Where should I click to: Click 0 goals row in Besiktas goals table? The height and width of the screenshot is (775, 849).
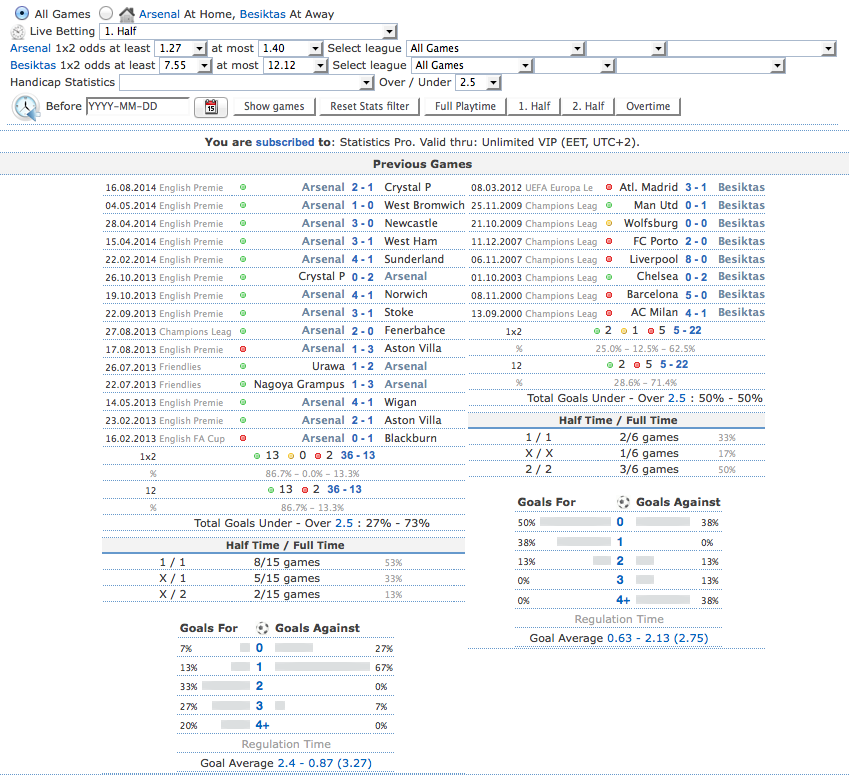click(618, 522)
